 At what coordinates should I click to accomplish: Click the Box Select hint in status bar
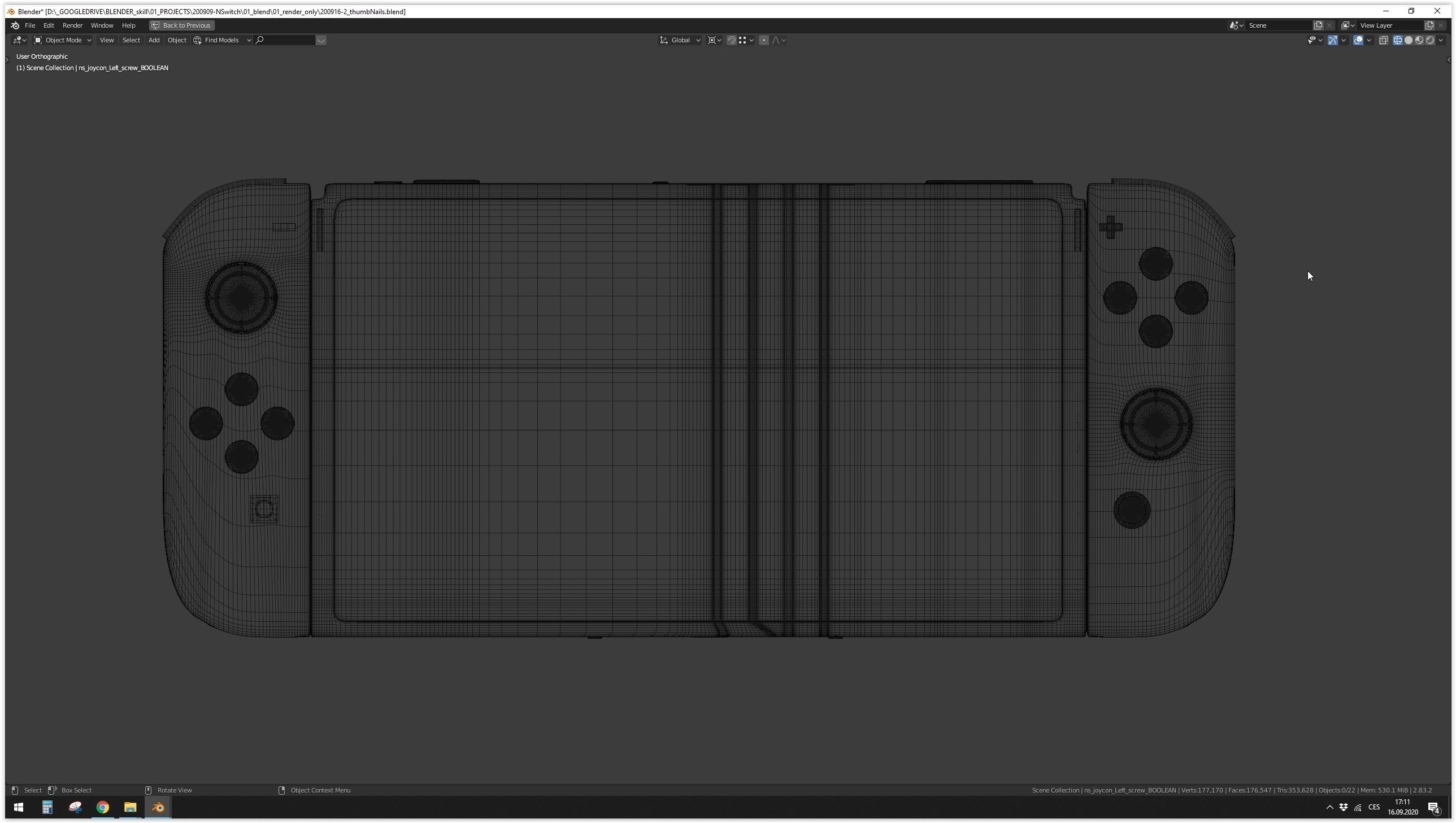(76, 790)
